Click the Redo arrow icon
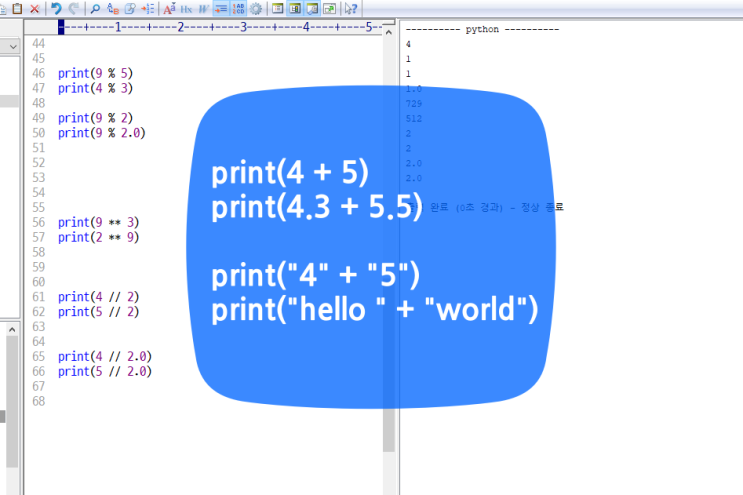 [x=73, y=8]
